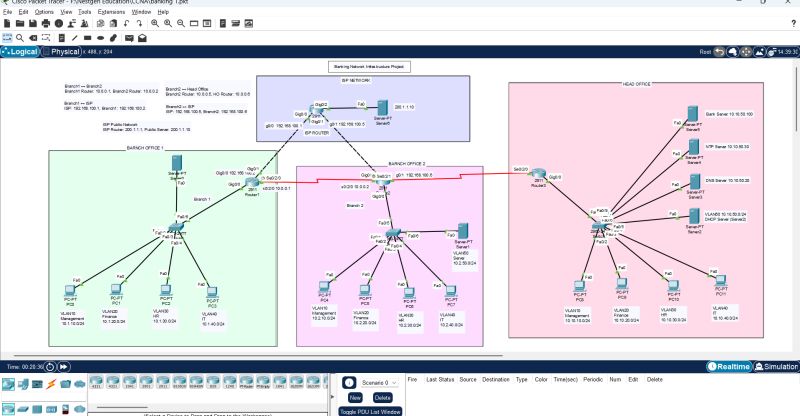Open a file with the folder icon
800x416 pixels.
tap(20, 23)
